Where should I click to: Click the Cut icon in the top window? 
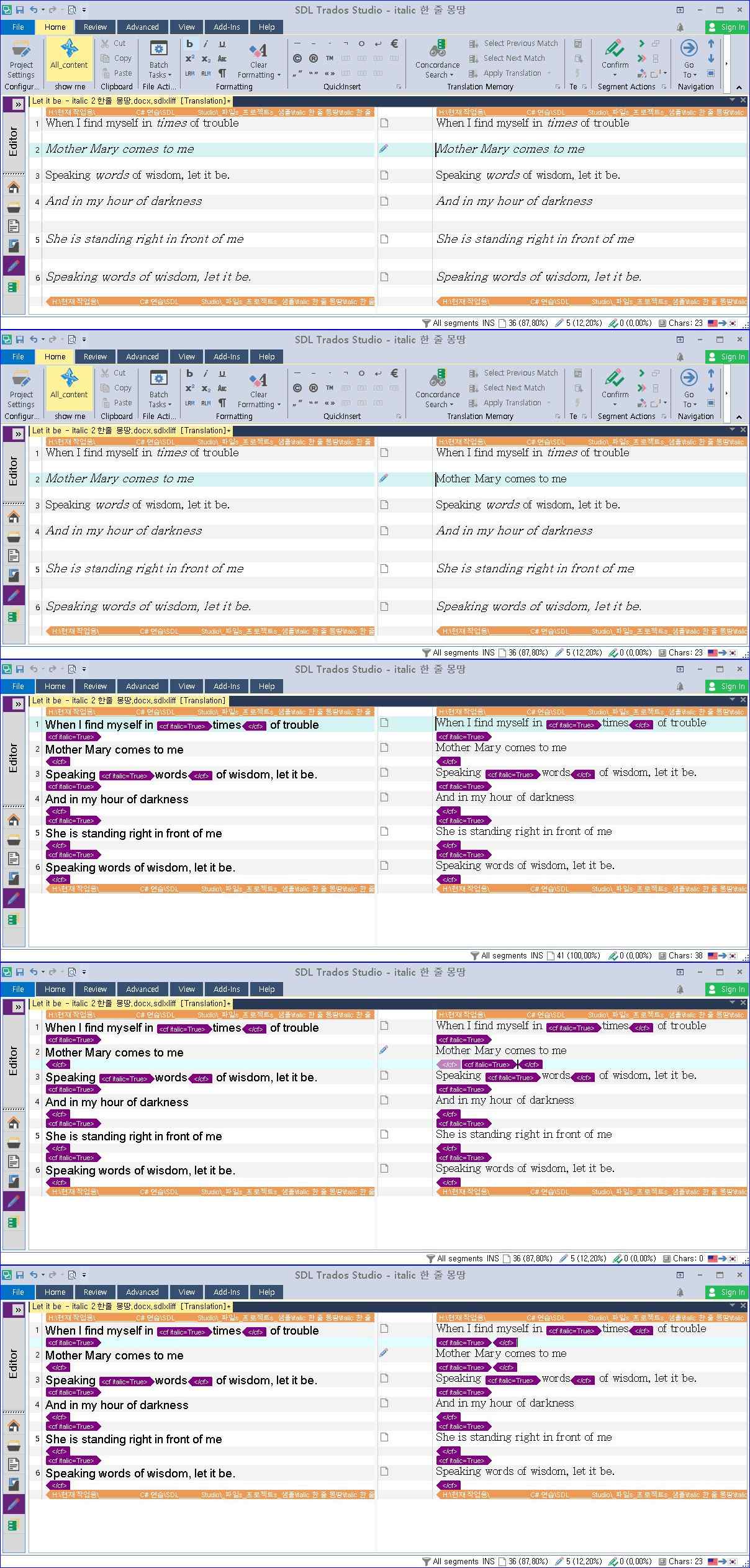pos(106,43)
